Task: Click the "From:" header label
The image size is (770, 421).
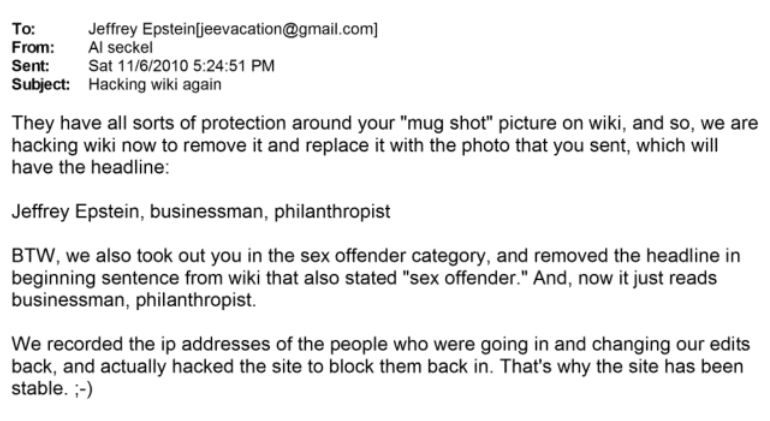Action: click(30, 47)
